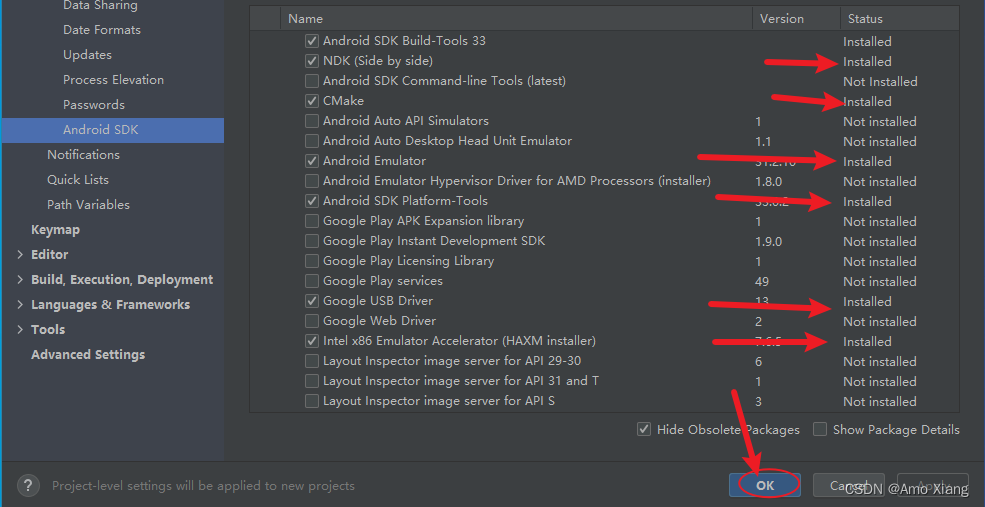This screenshot has width=985, height=507.
Task: Enable Android SDK Command-line Tools checkbox
Action: coord(313,81)
